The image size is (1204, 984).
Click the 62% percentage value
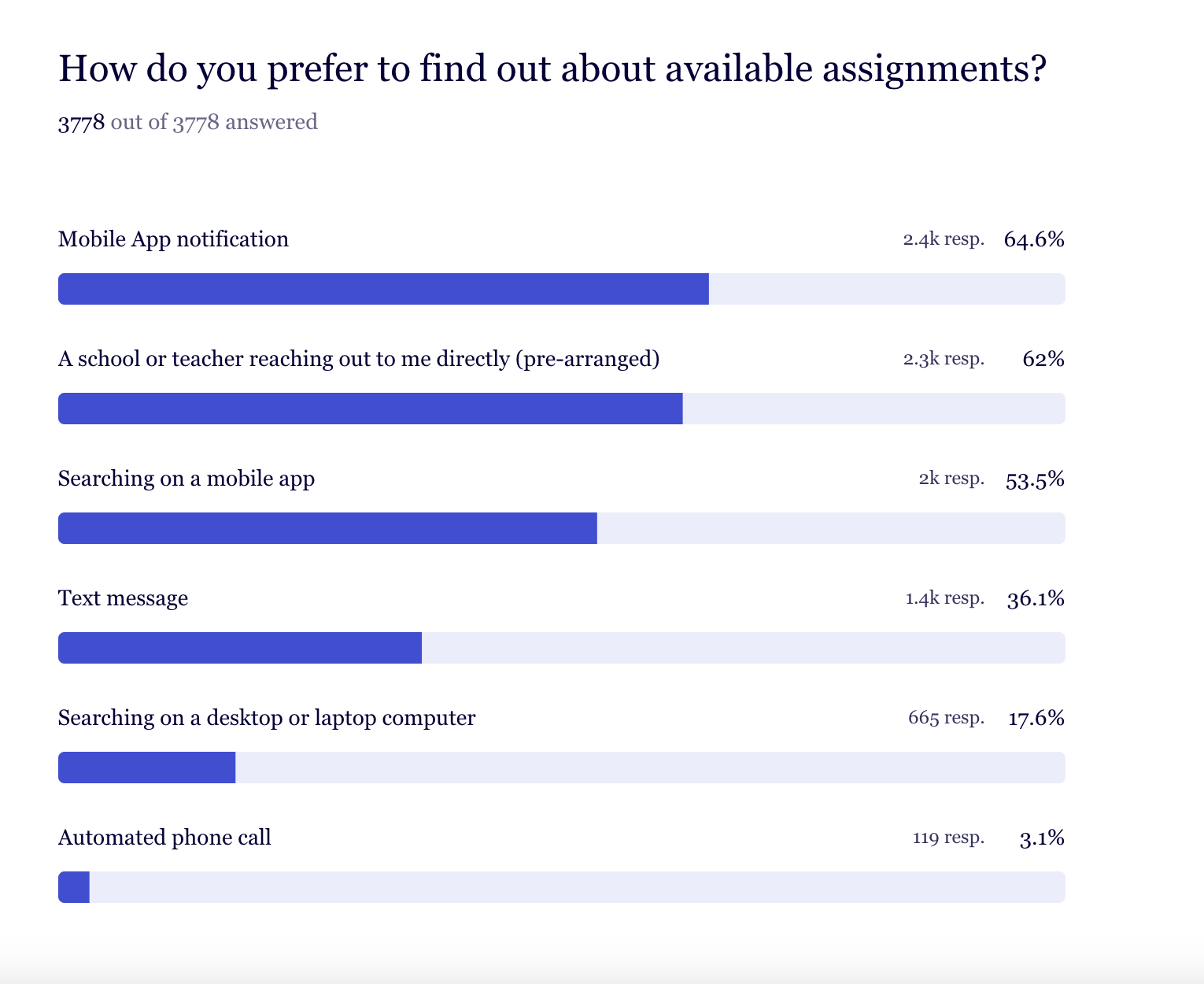coord(1043,359)
